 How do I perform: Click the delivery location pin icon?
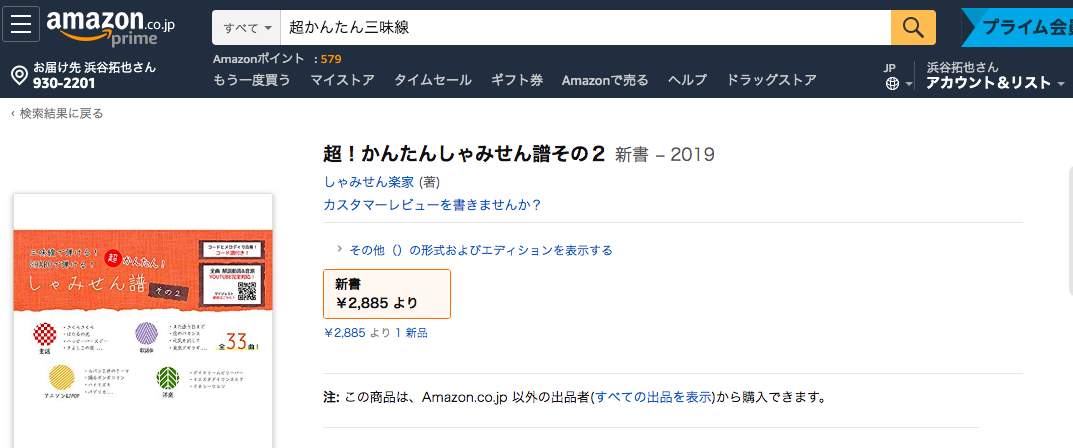[x=18, y=75]
